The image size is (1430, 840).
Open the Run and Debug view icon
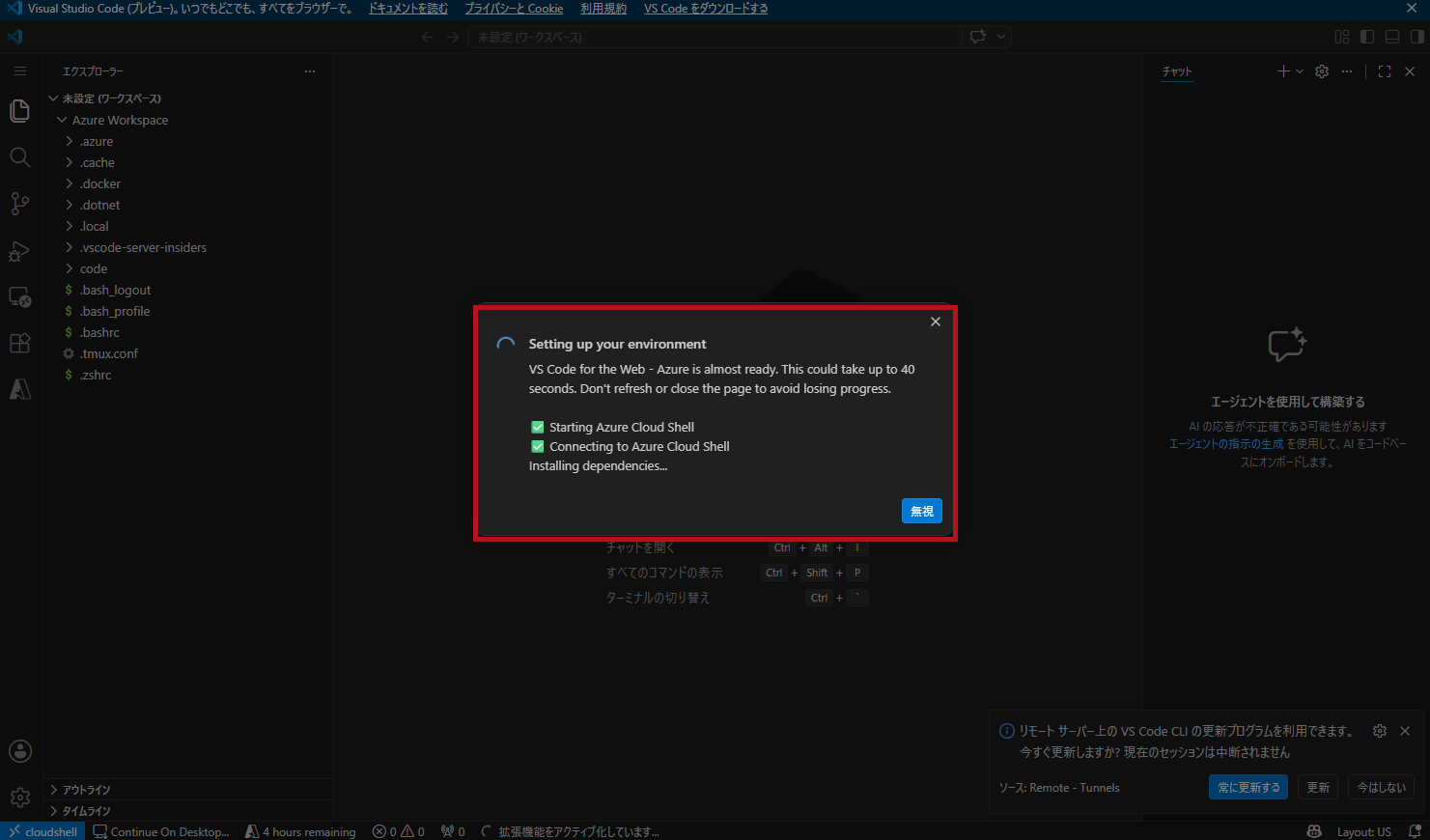click(19, 250)
